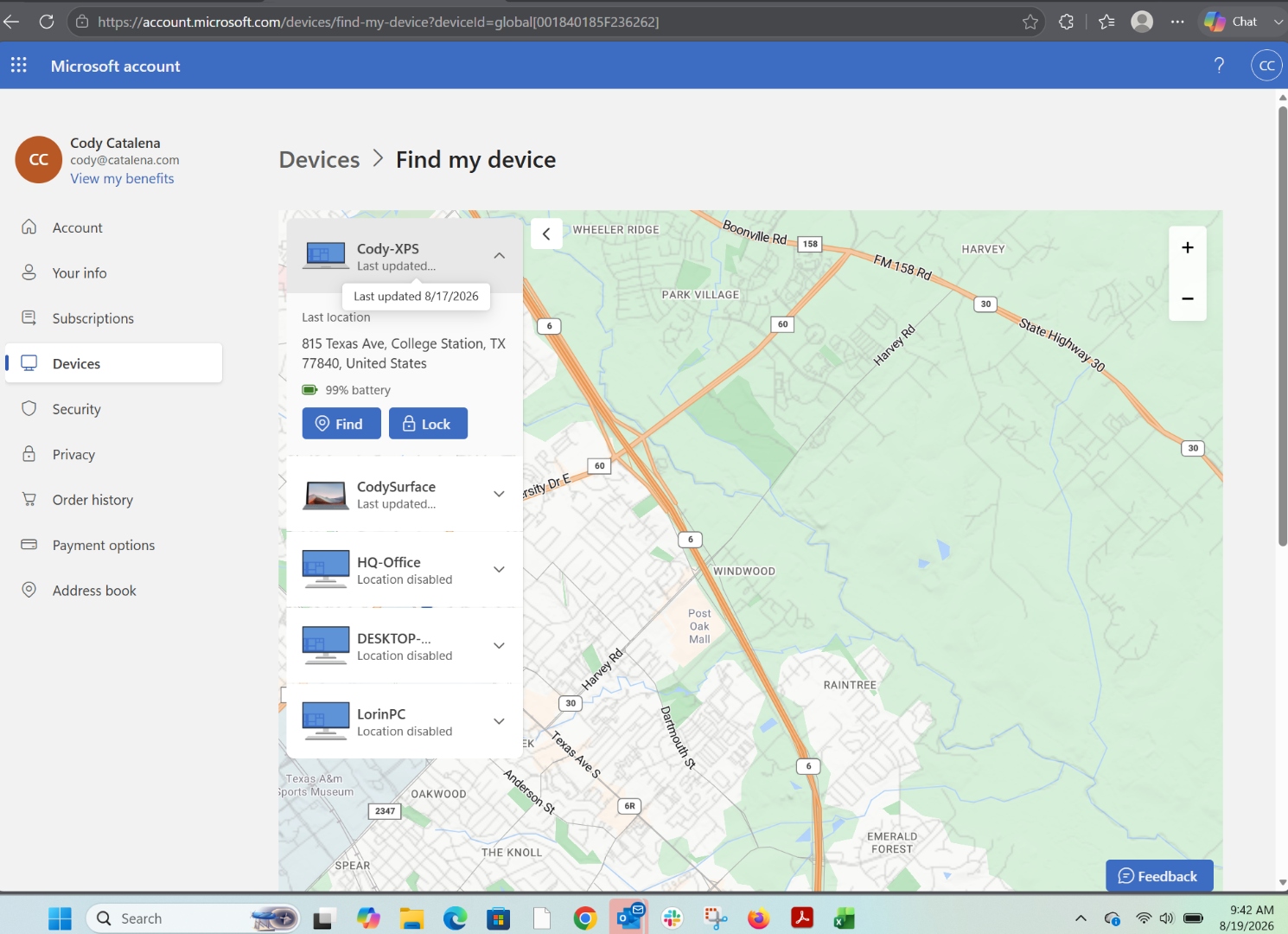Open browser settings and more menu
The width and height of the screenshot is (1288, 934).
[1177, 22]
